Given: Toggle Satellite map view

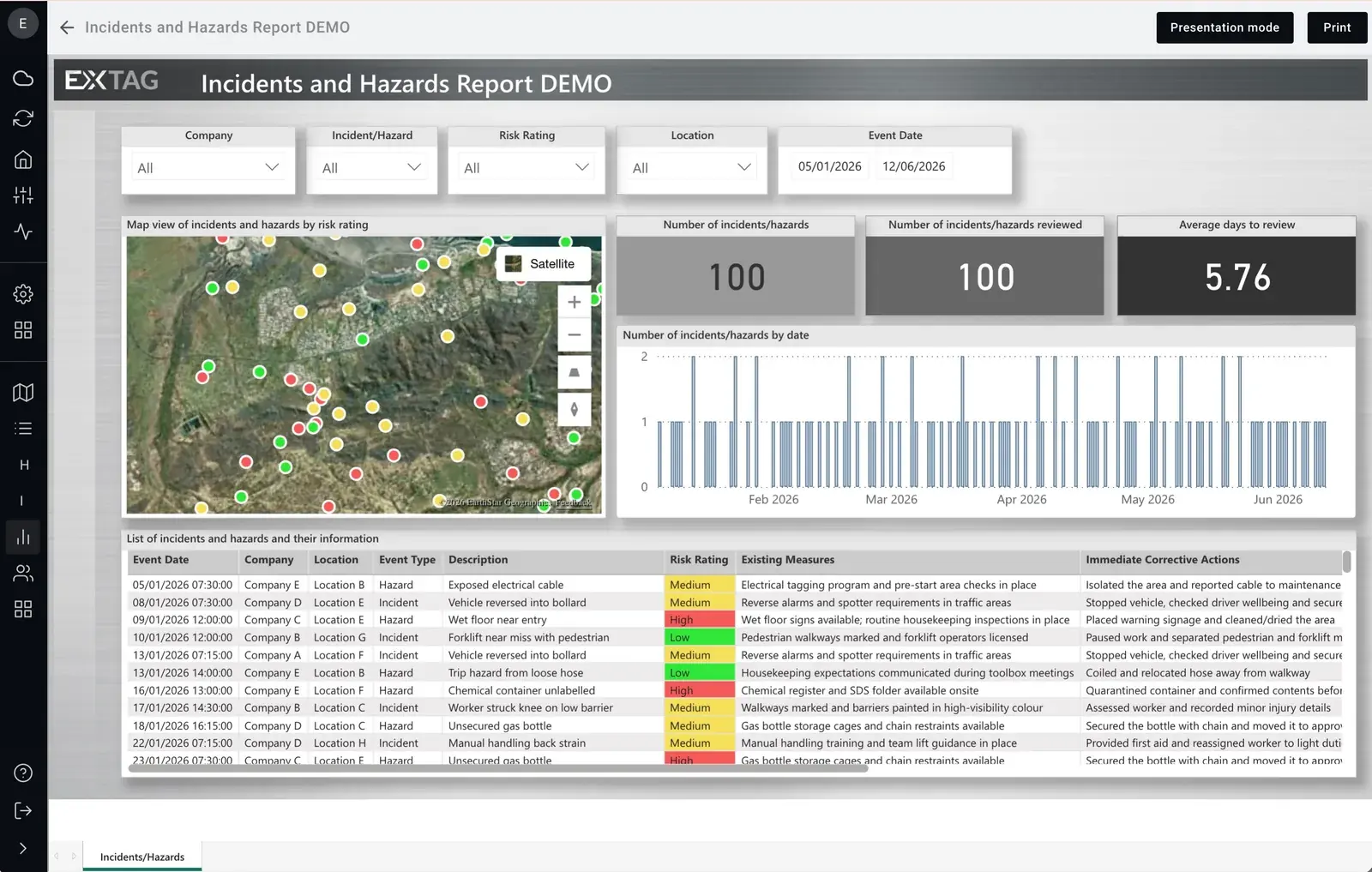Looking at the screenshot, I should click(544, 264).
